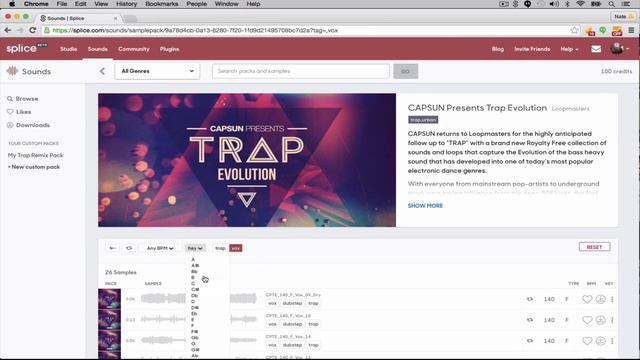640x360 pixels.
Task: Open the user avatar menu
Action: click(x=620, y=49)
